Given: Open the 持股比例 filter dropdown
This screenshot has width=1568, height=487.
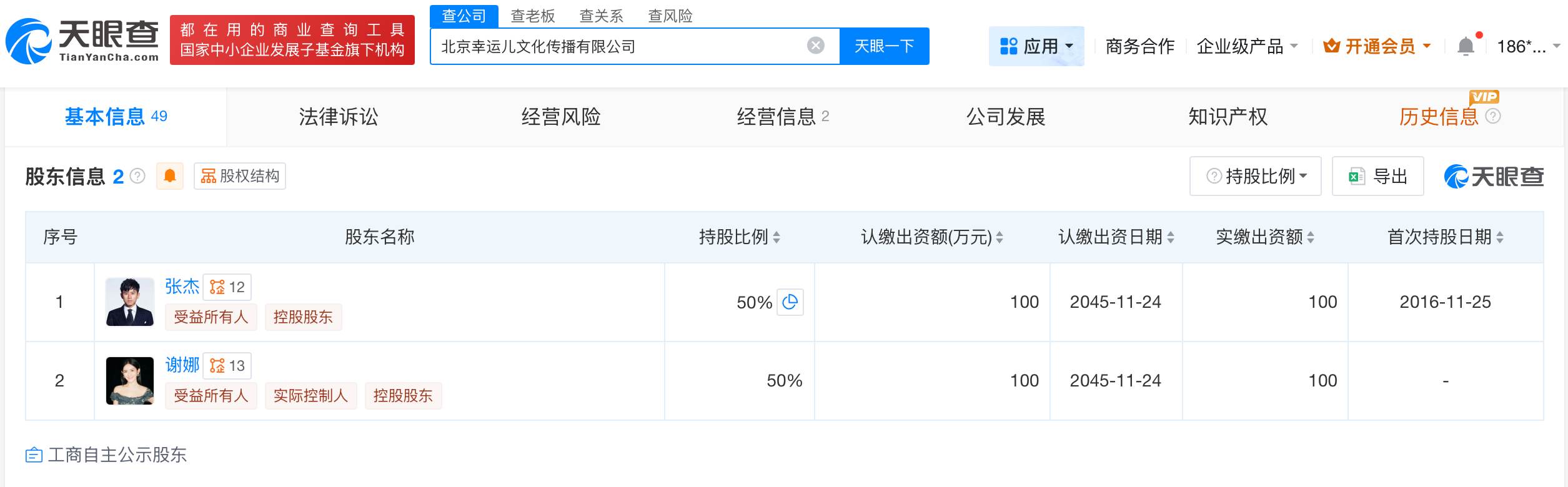Looking at the screenshot, I should pos(1255,177).
